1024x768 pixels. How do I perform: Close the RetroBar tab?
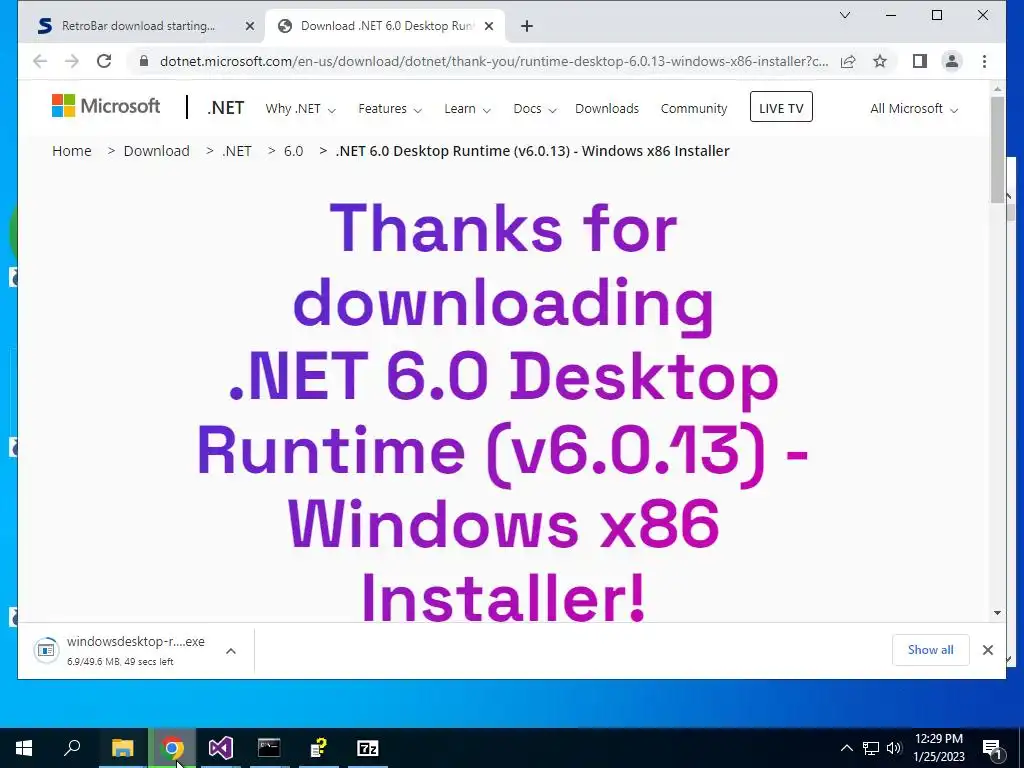pos(249,26)
